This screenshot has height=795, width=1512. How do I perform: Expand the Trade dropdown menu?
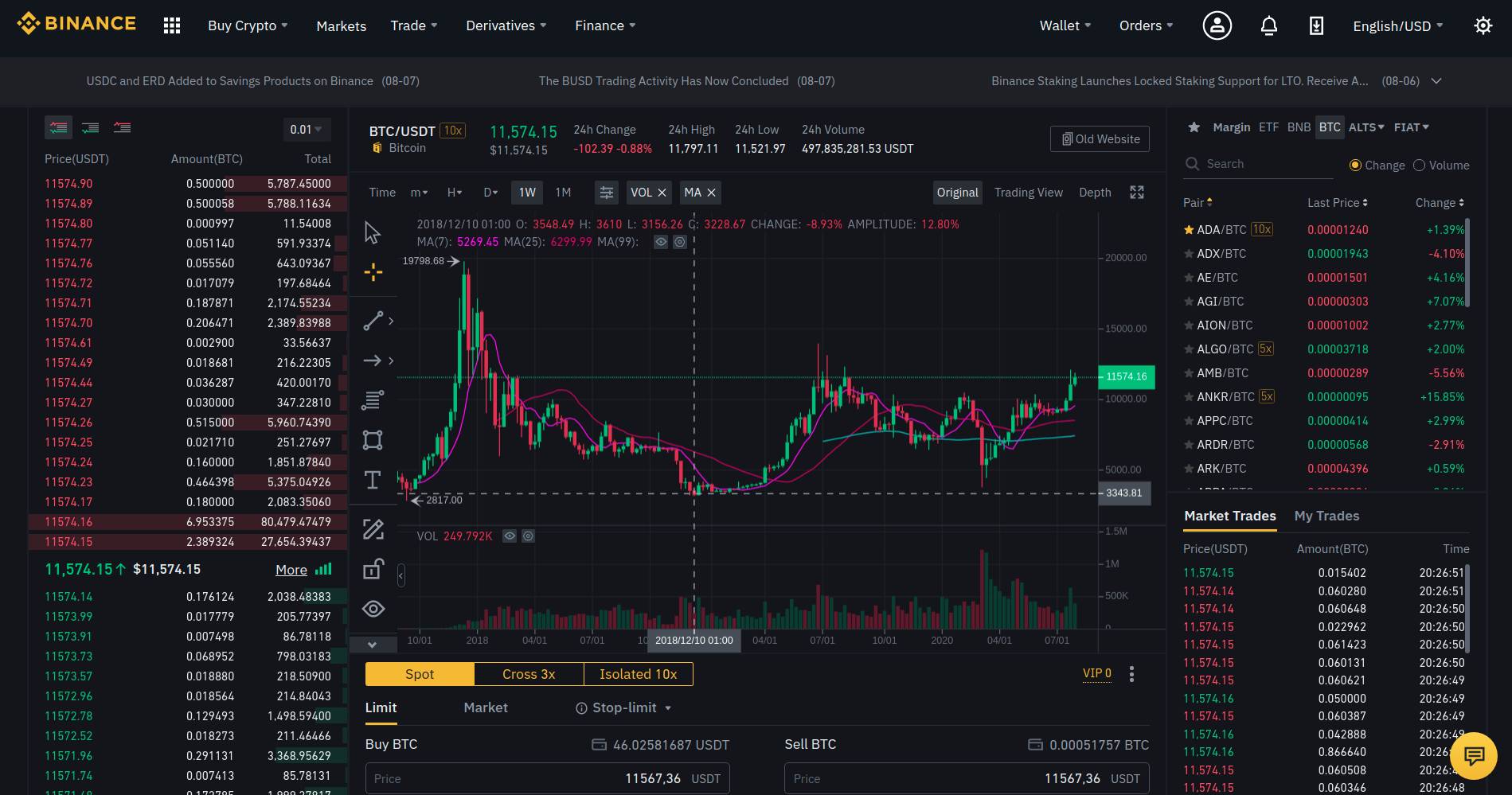pyautogui.click(x=414, y=25)
